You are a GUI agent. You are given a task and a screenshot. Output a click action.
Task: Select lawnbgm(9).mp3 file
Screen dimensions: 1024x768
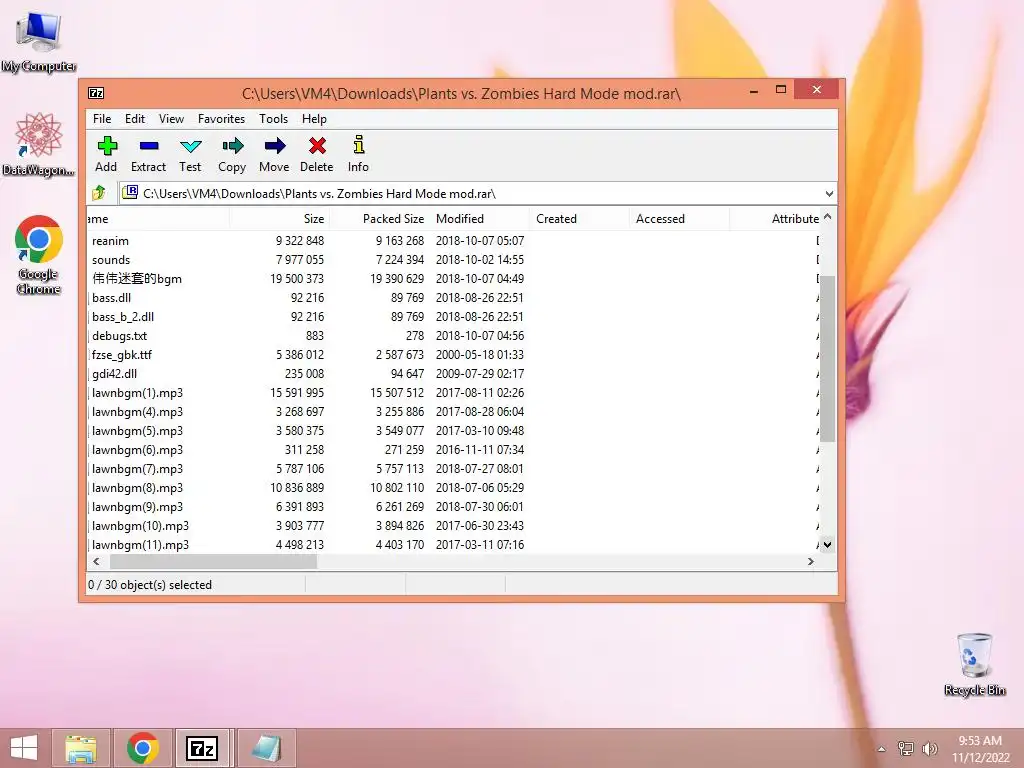pyautogui.click(x=453, y=507)
